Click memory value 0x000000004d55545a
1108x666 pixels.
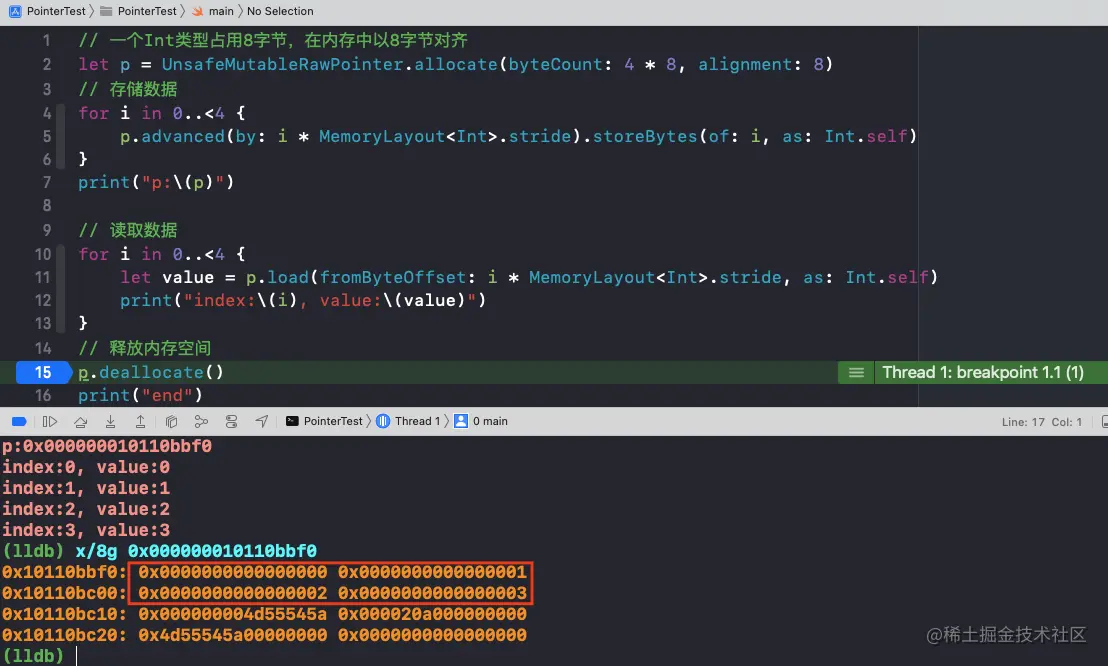point(233,614)
